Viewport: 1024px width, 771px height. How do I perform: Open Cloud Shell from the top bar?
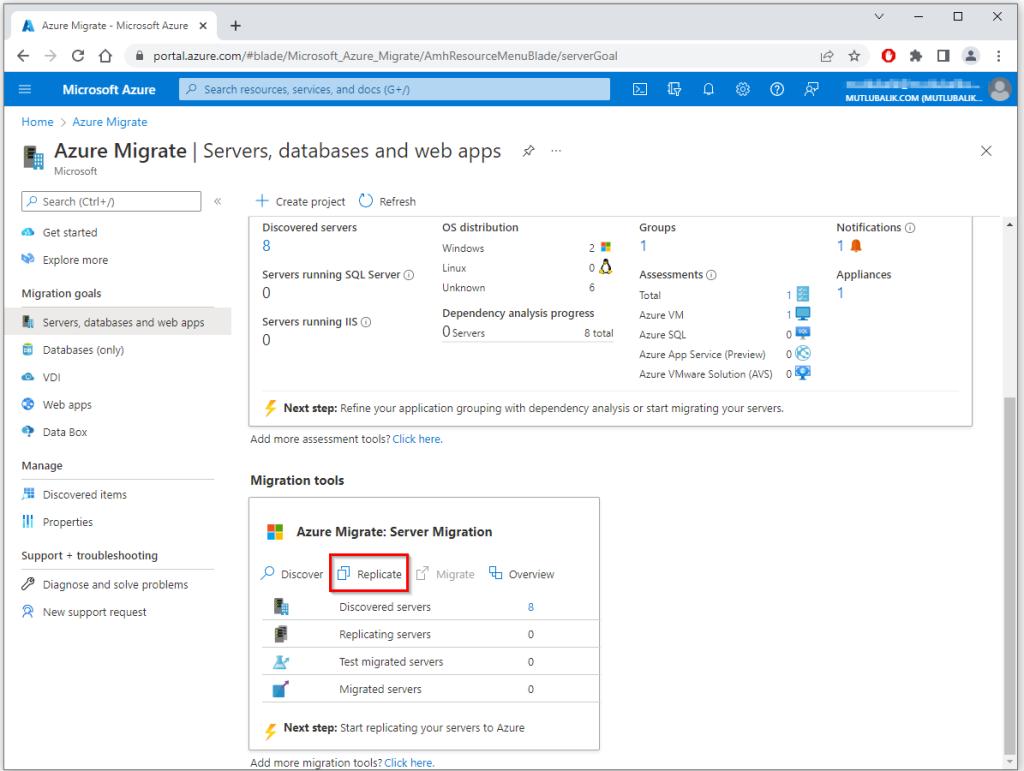click(640, 89)
